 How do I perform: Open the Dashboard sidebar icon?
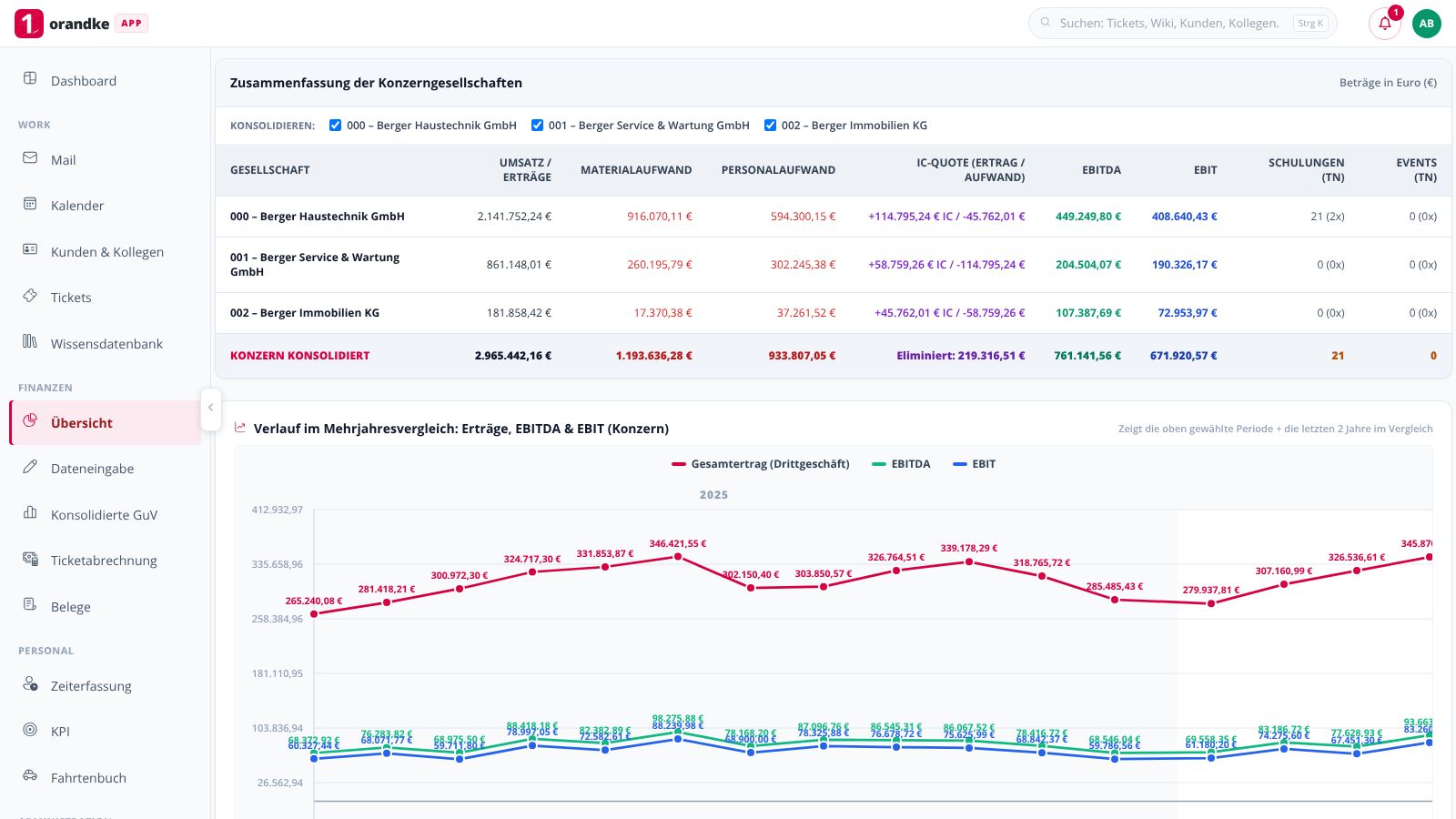pyautogui.click(x=30, y=78)
